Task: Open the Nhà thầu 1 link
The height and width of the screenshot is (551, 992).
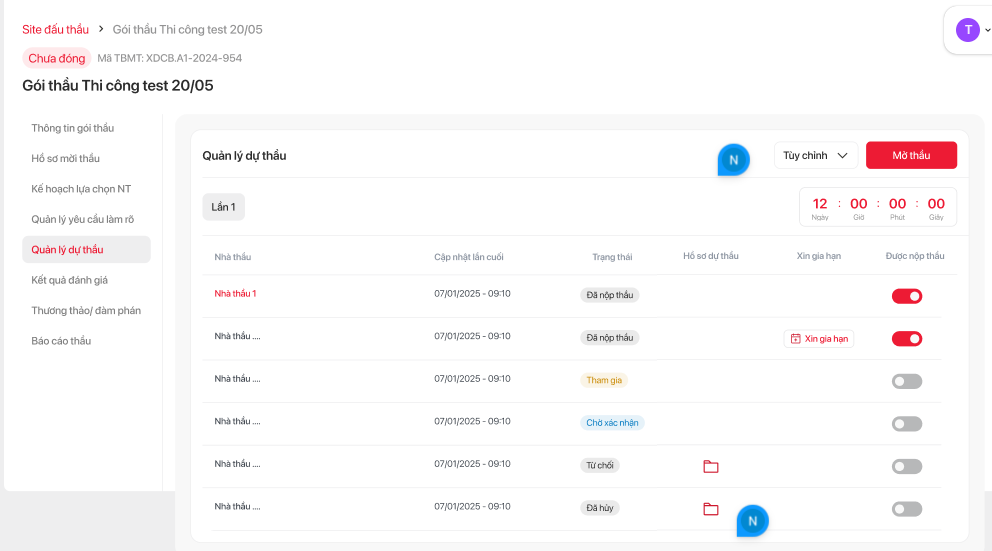Action: pyautogui.click(x=235, y=294)
